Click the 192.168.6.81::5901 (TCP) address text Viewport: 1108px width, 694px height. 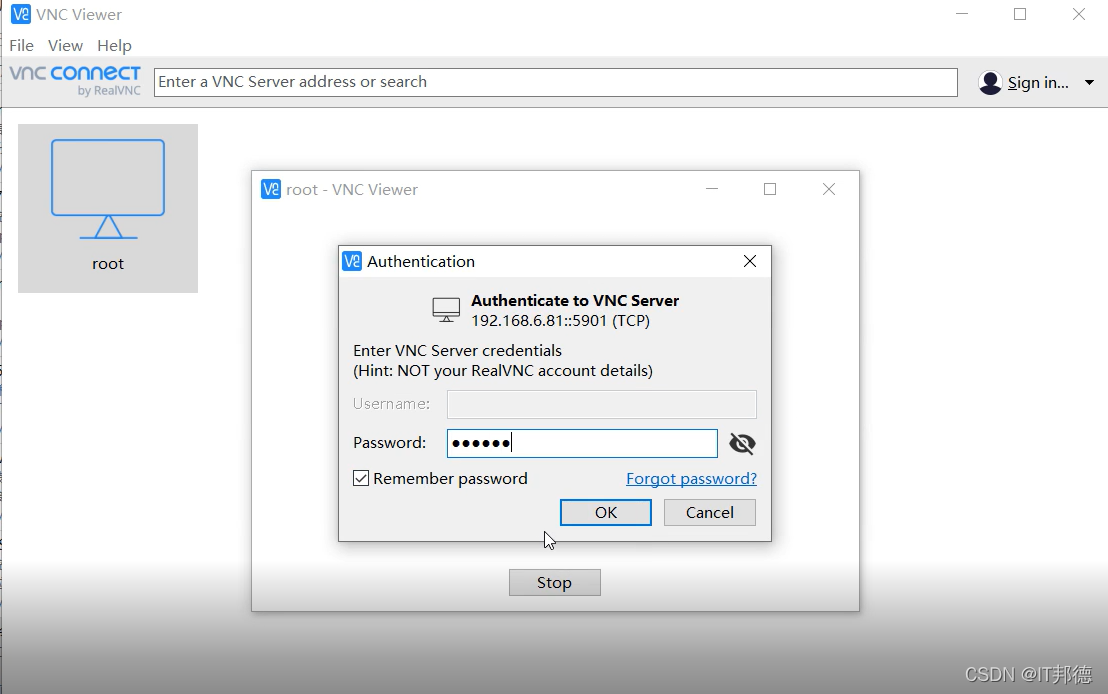tap(560, 321)
